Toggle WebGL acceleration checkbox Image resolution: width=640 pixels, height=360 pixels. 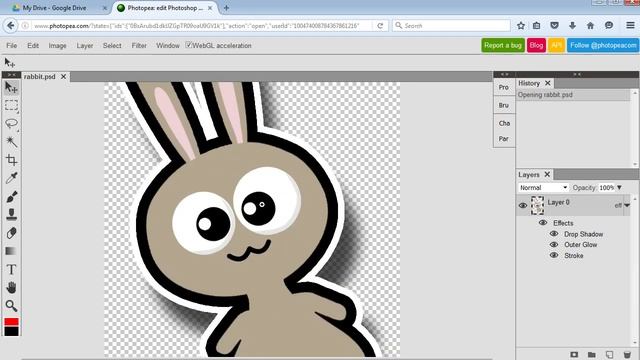tap(188, 45)
